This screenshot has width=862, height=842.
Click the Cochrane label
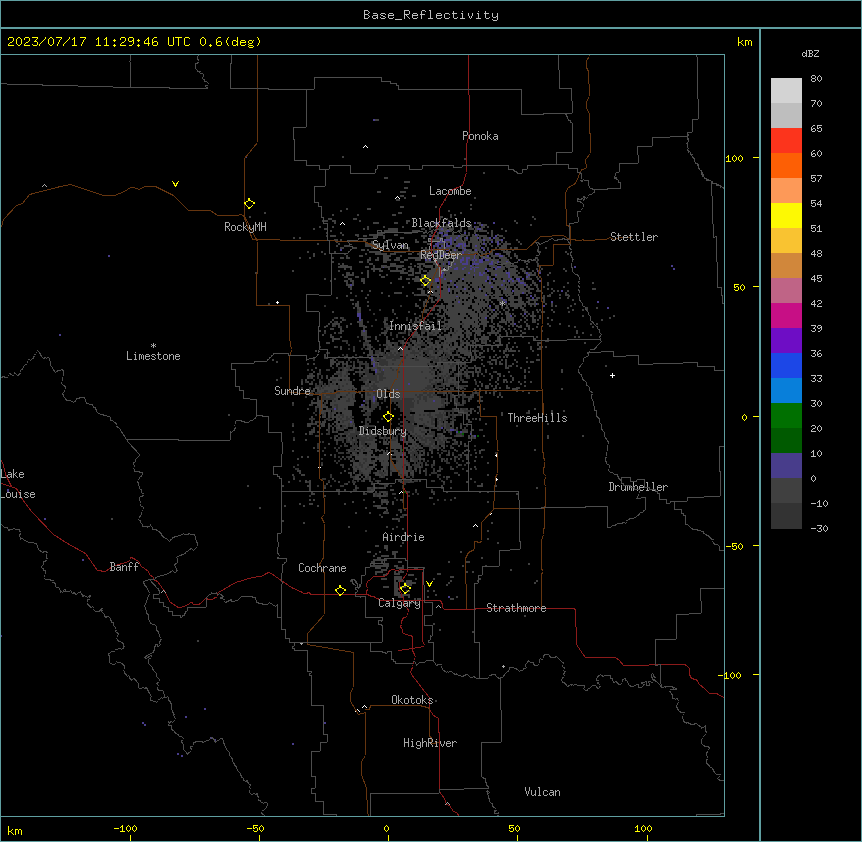322,568
